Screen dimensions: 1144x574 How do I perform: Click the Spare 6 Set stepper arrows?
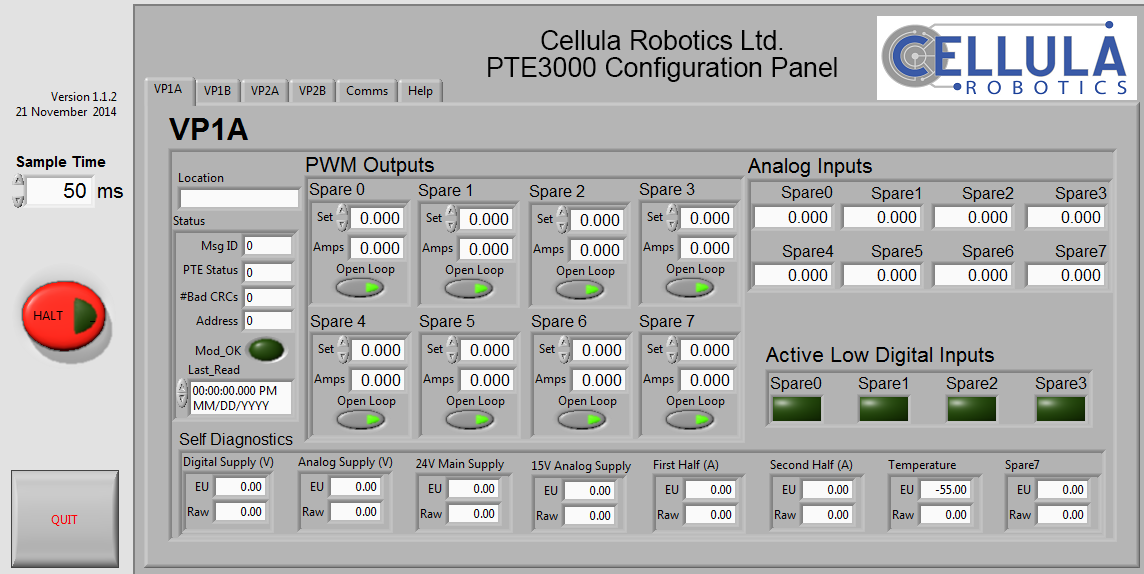564,350
